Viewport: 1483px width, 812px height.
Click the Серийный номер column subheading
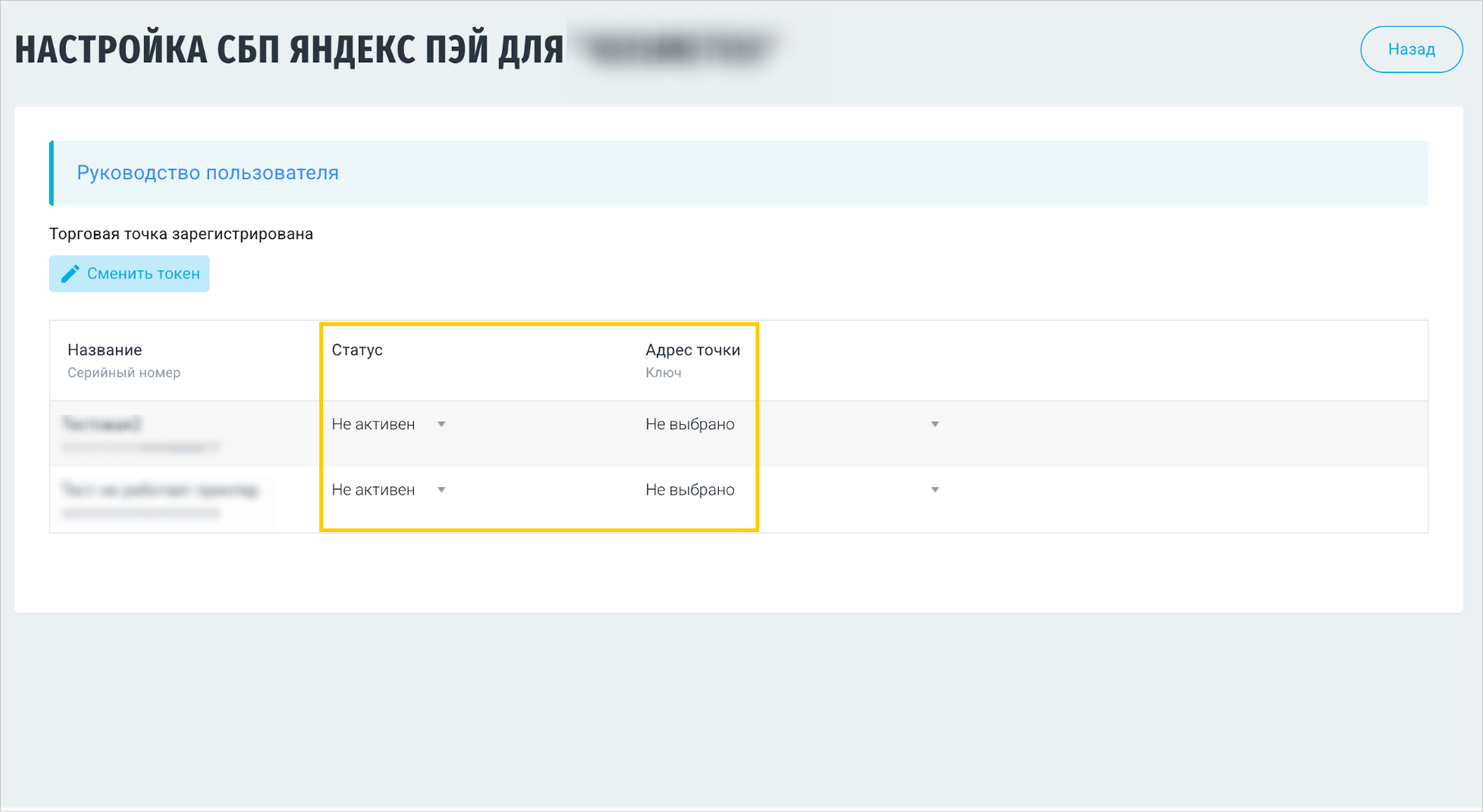[124, 372]
